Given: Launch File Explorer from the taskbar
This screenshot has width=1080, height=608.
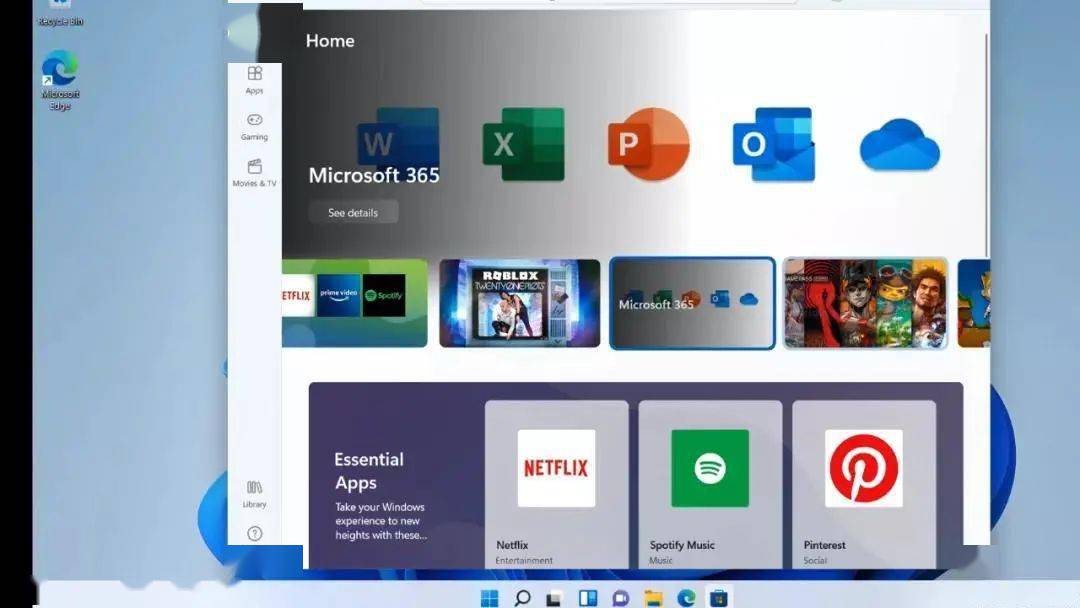Looking at the screenshot, I should pos(653,598).
